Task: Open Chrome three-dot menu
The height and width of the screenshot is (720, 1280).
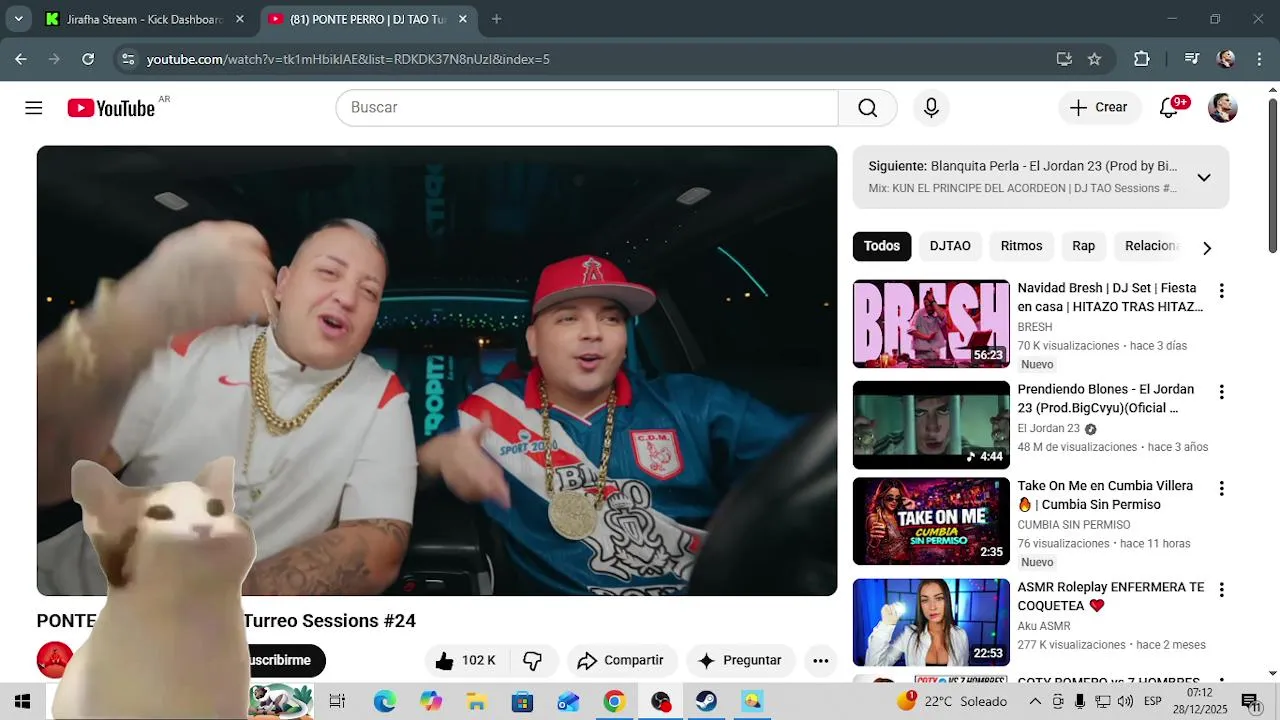Action: pos(1259,59)
